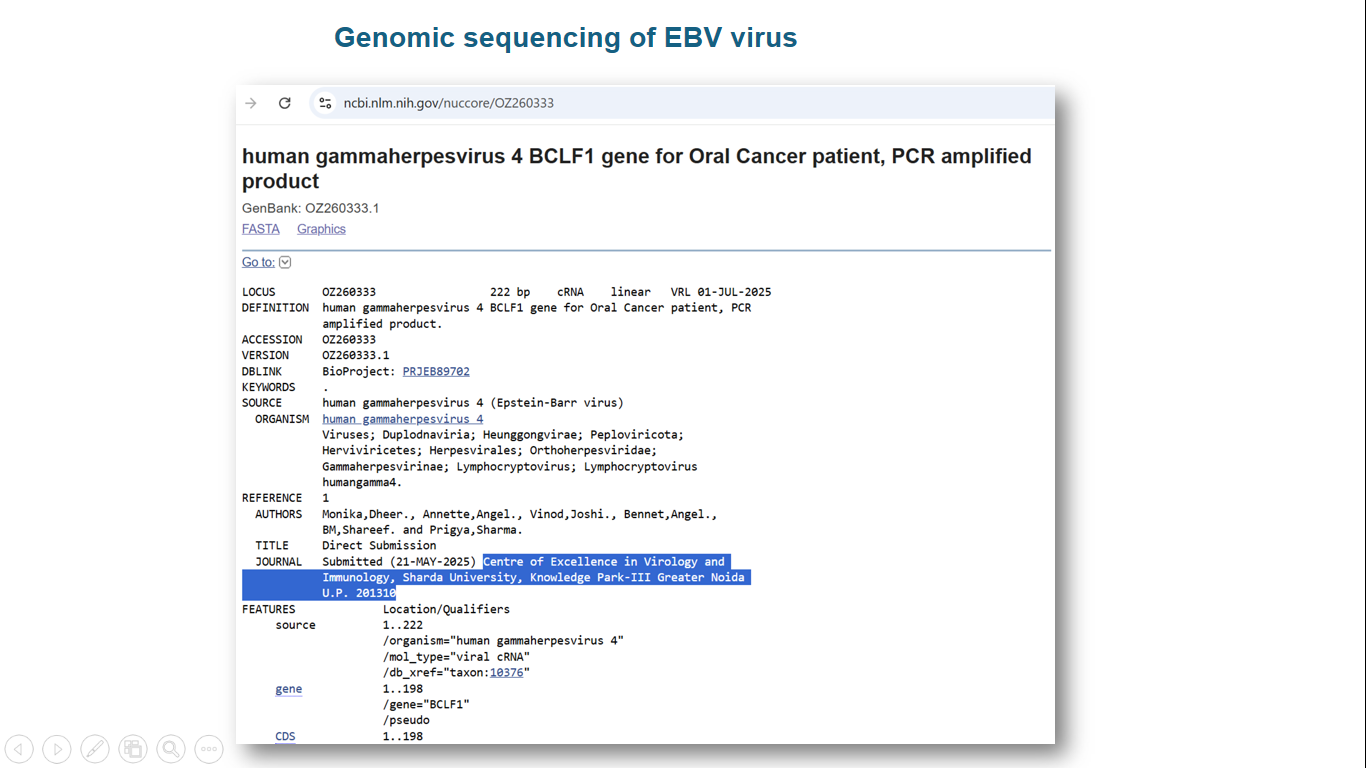
Task: Open BioProject PRJEB89702 link
Action: (436, 371)
